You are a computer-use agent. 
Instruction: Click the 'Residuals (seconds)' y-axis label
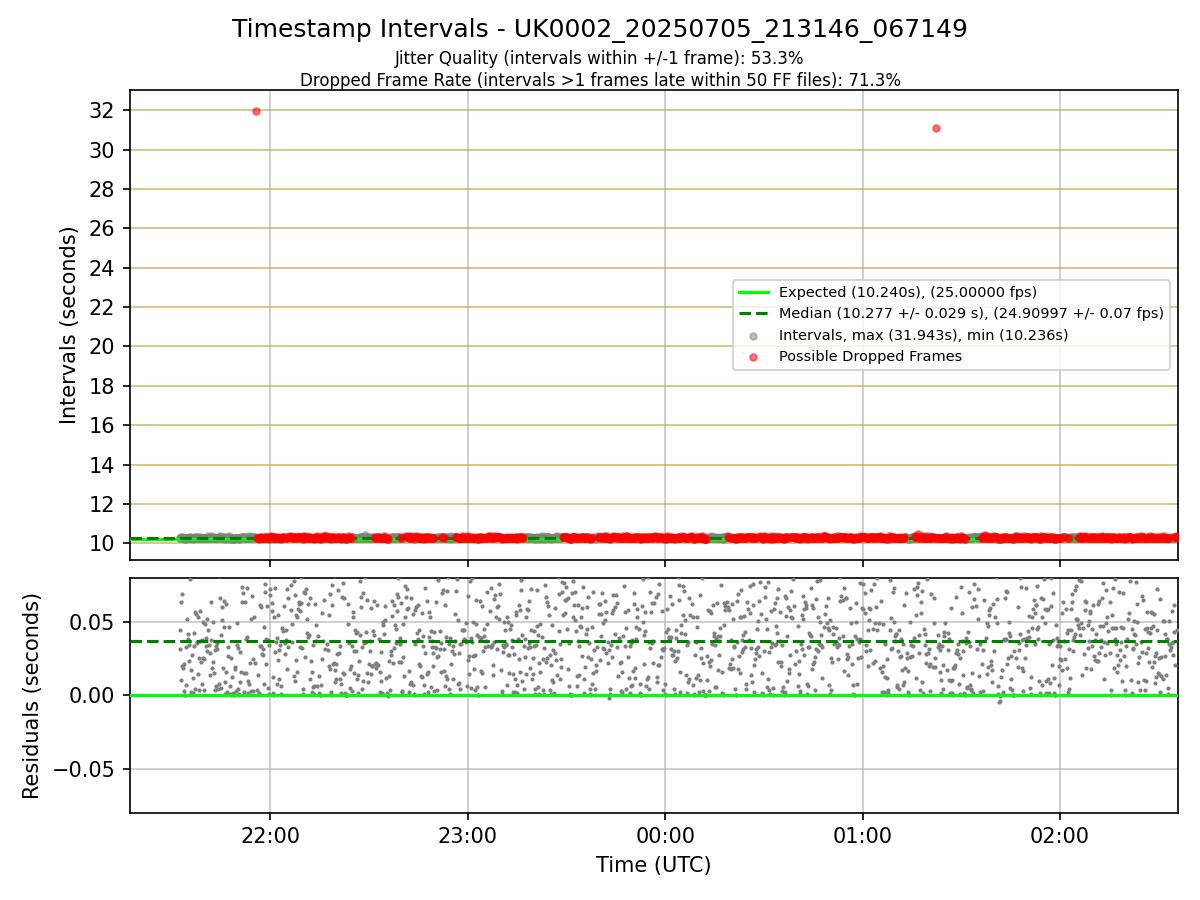(x=32, y=696)
